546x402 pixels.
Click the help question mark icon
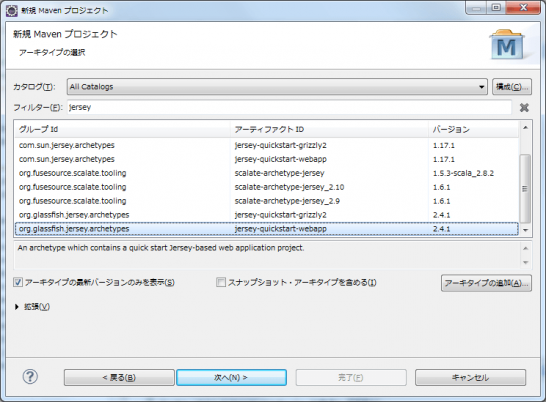point(30,377)
